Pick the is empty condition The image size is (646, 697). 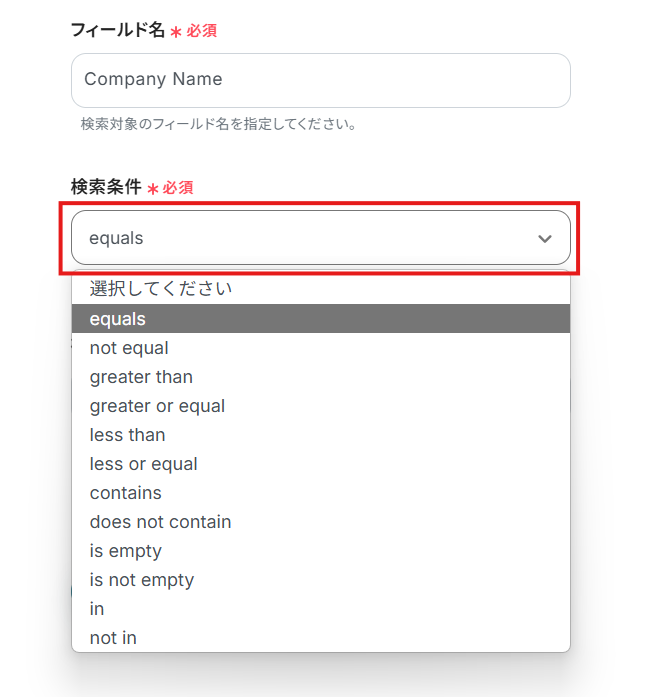pos(321,550)
